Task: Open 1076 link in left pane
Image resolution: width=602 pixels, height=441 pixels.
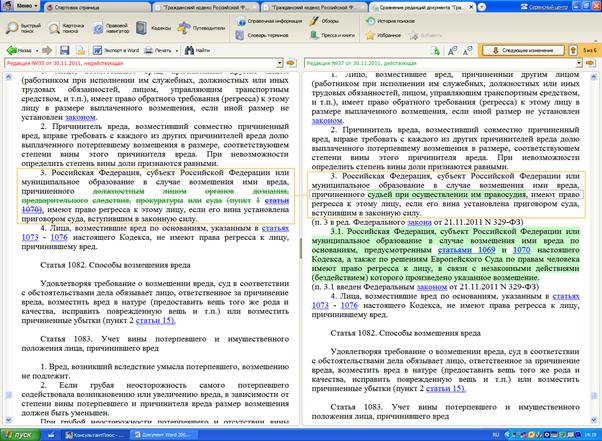Action: click(59, 237)
